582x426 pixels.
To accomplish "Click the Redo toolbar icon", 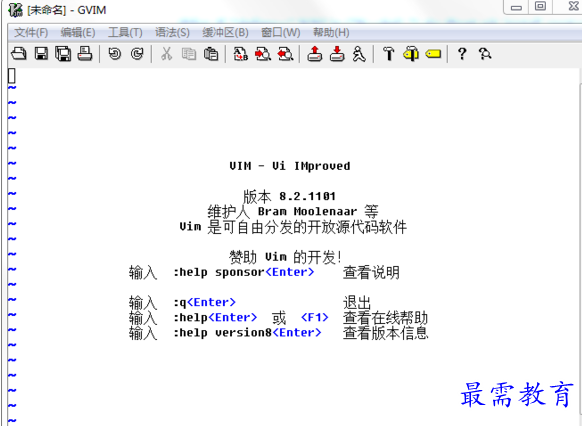I will (x=137, y=54).
